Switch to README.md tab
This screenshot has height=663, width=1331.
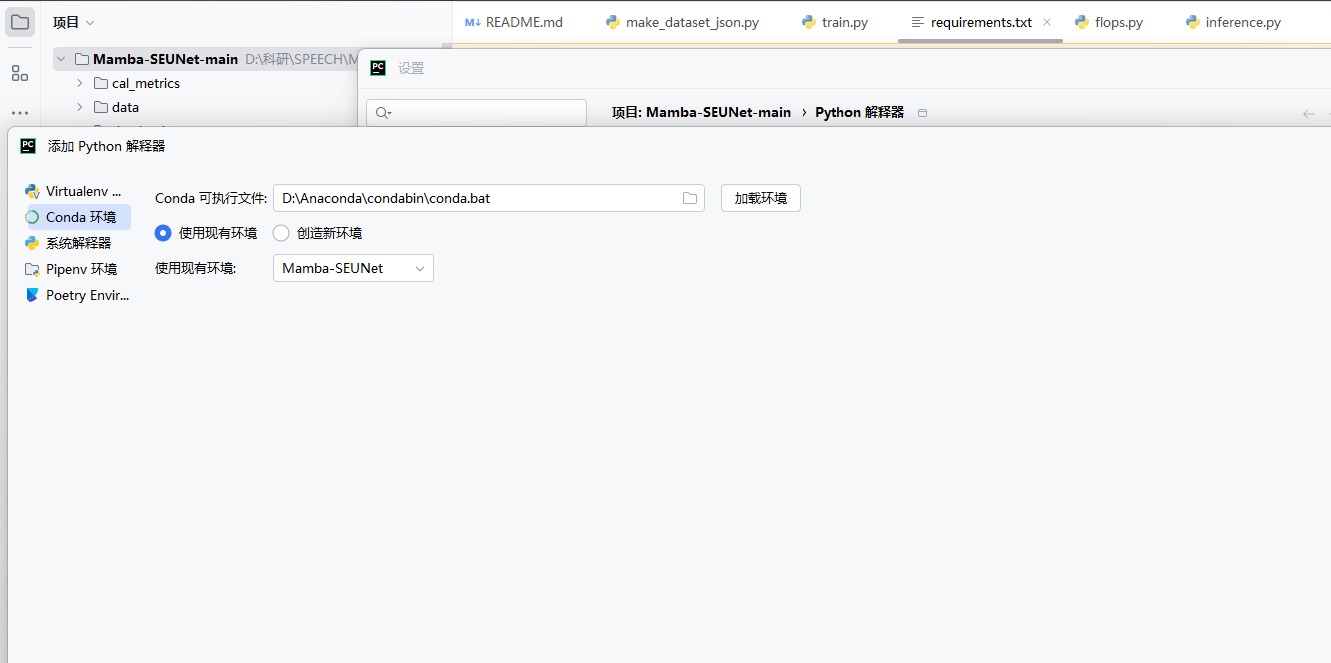point(514,22)
